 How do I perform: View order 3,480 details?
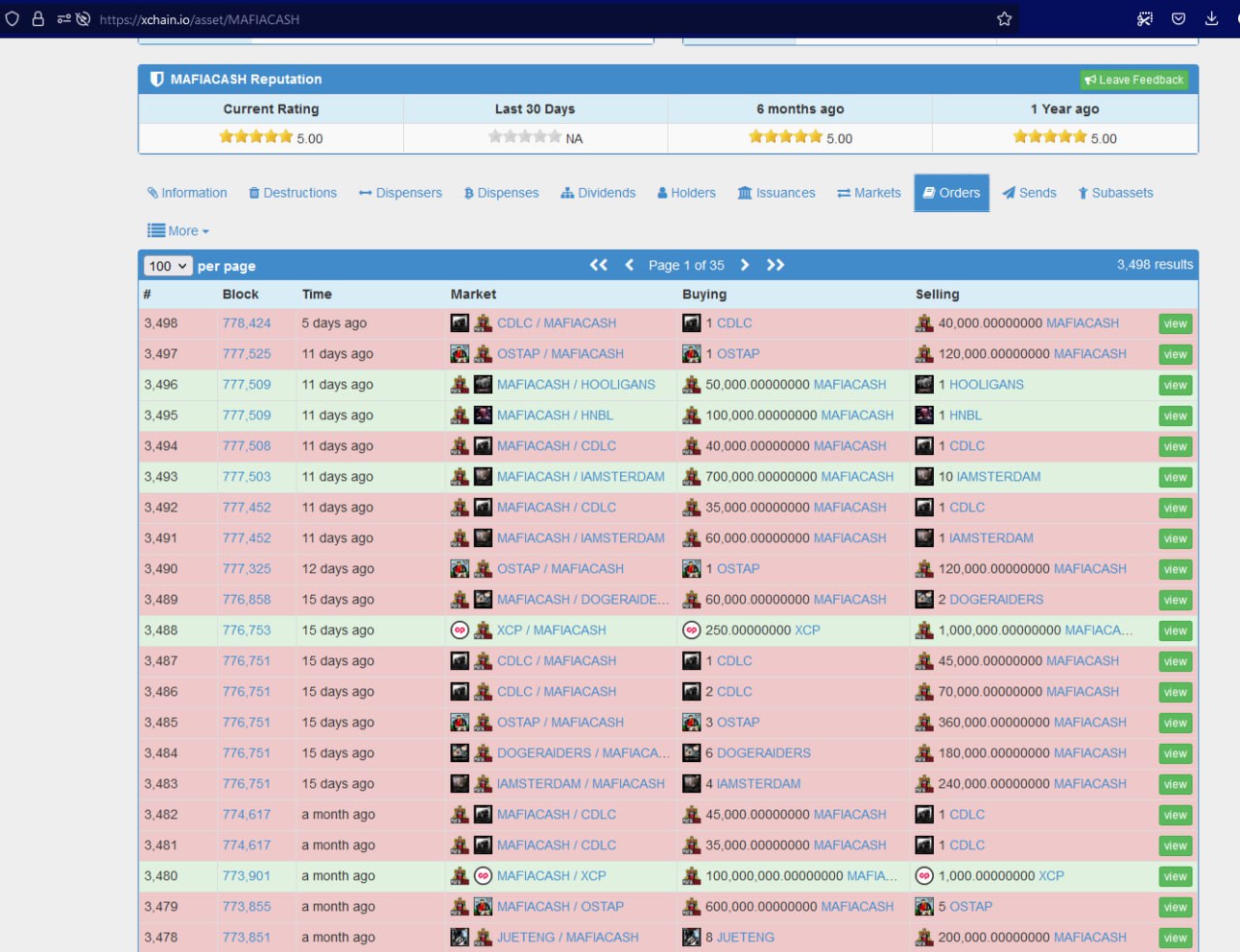(1175, 876)
